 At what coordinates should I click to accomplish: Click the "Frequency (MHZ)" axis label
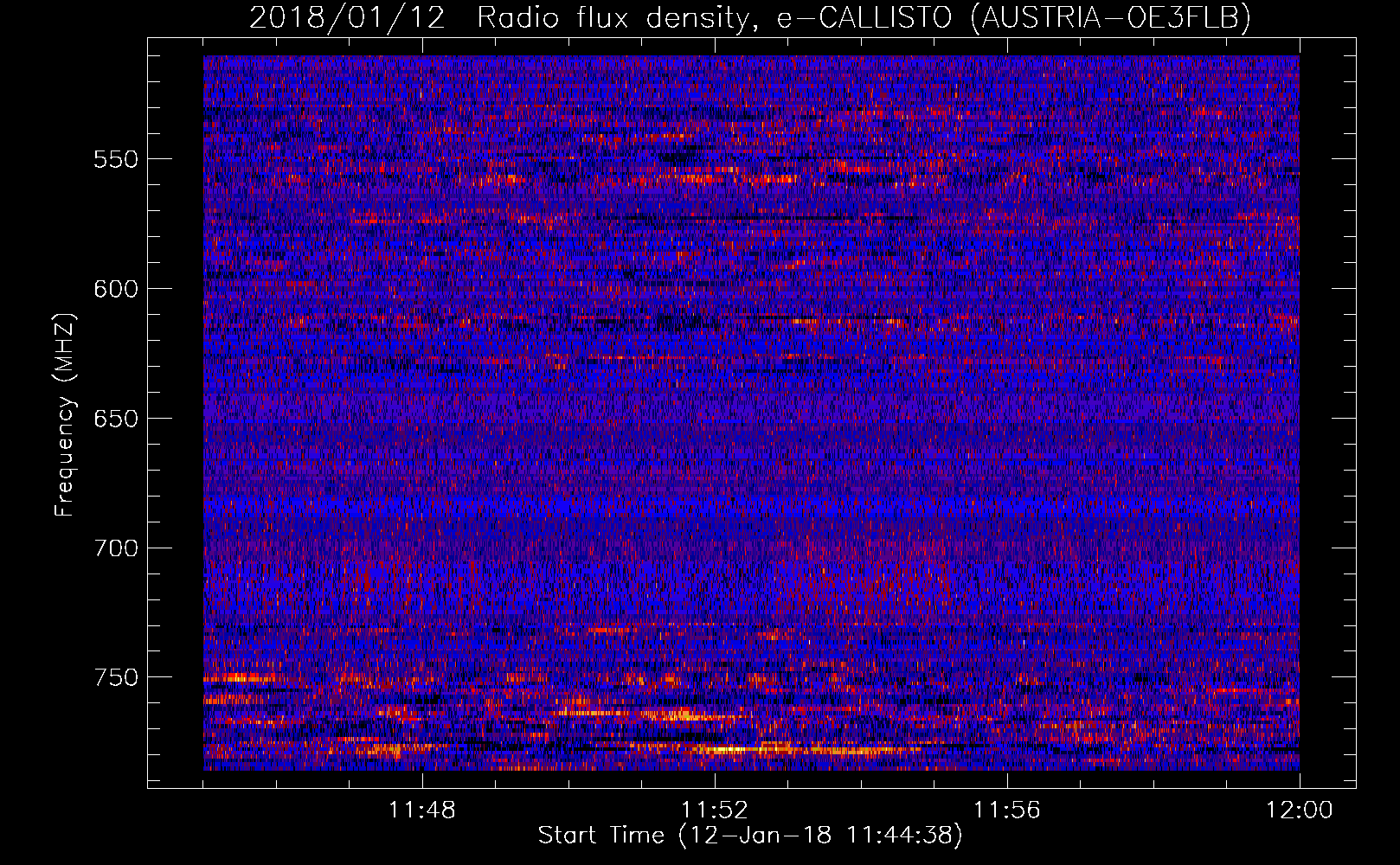click(x=65, y=414)
